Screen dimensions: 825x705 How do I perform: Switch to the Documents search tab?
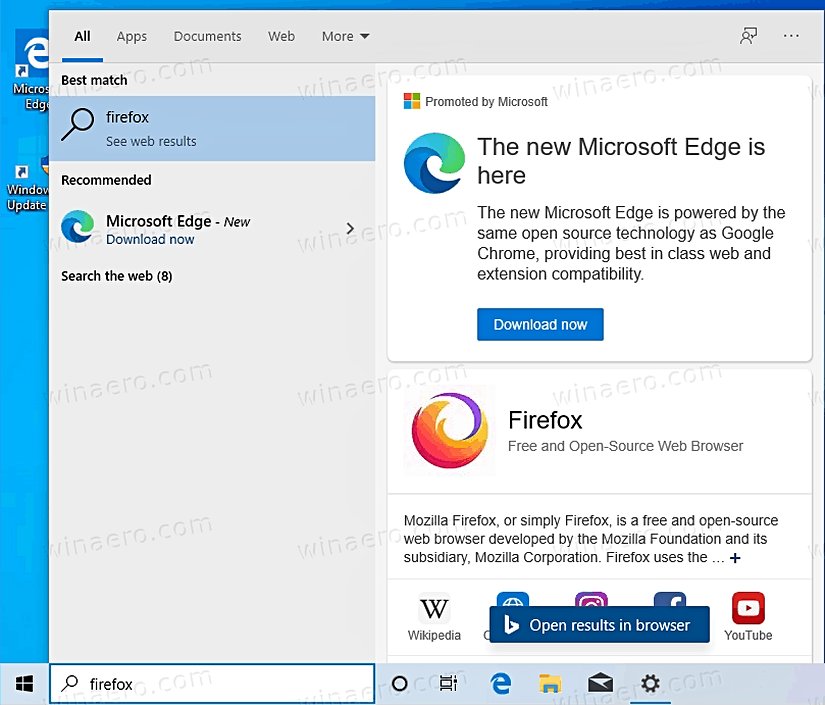[x=207, y=36]
